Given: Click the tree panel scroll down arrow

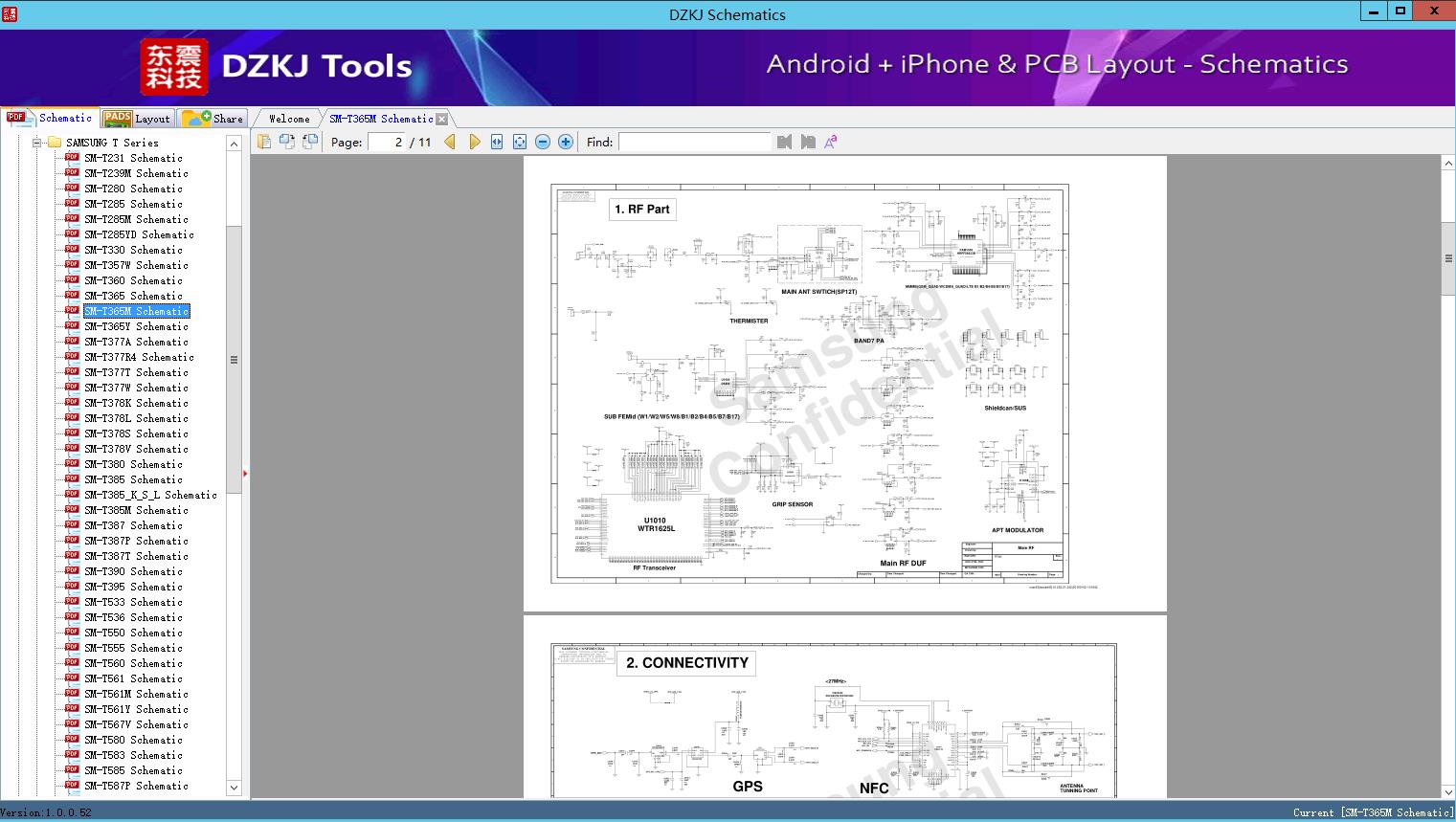Looking at the screenshot, I should (x=234, y=788).
